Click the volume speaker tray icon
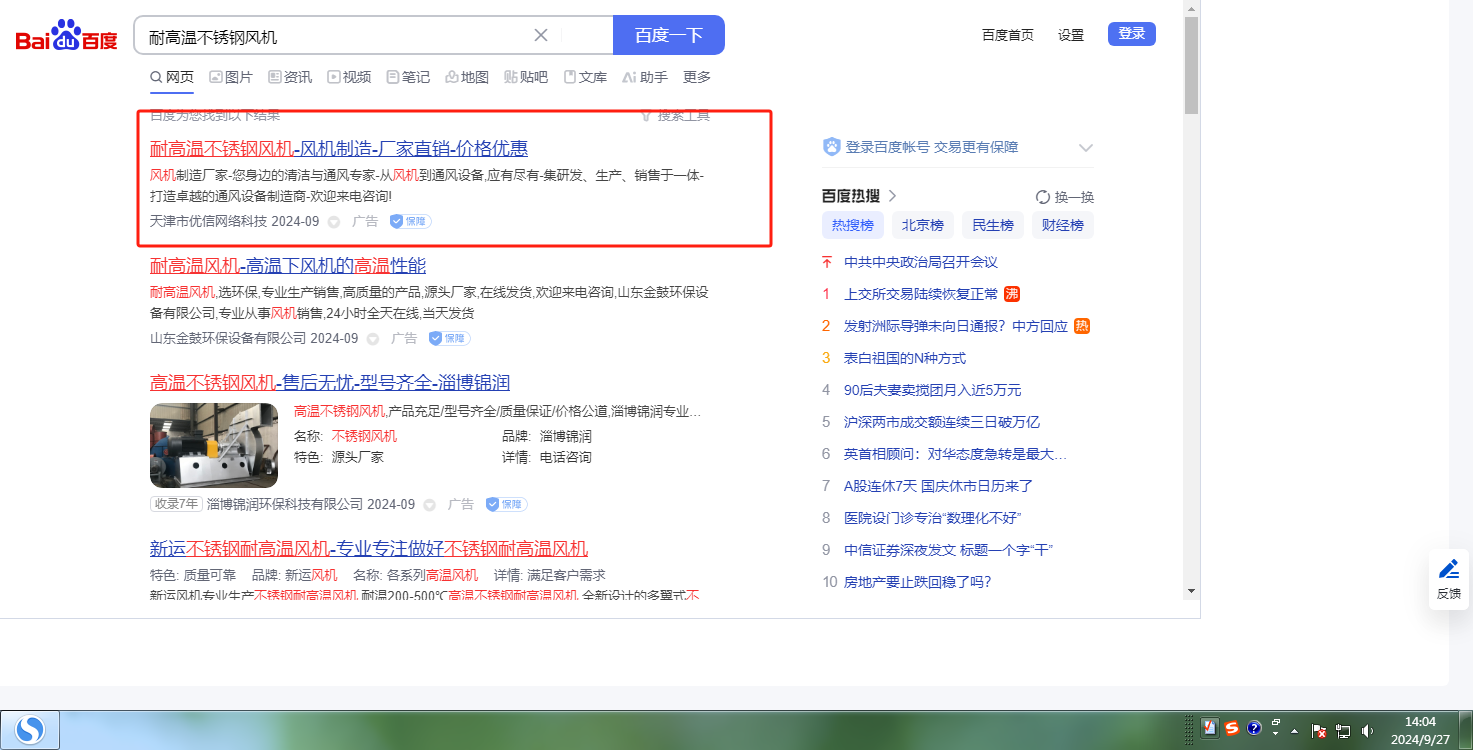The height and width of the screenshot is (750, 1473). click(1367, 731)
